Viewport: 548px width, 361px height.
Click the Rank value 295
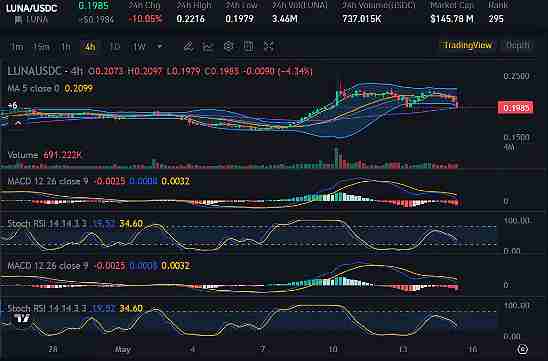[x=496, y=19]
